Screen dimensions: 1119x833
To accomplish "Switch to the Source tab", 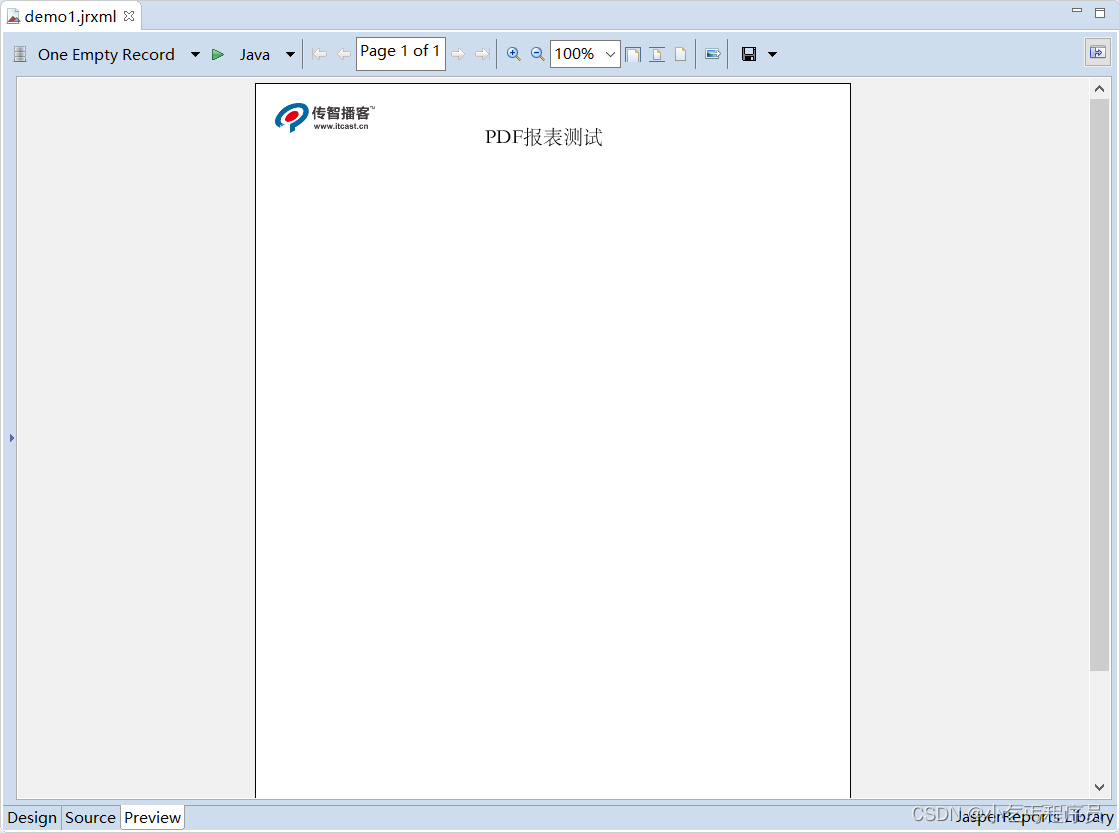I will click(x=90, y=817).
